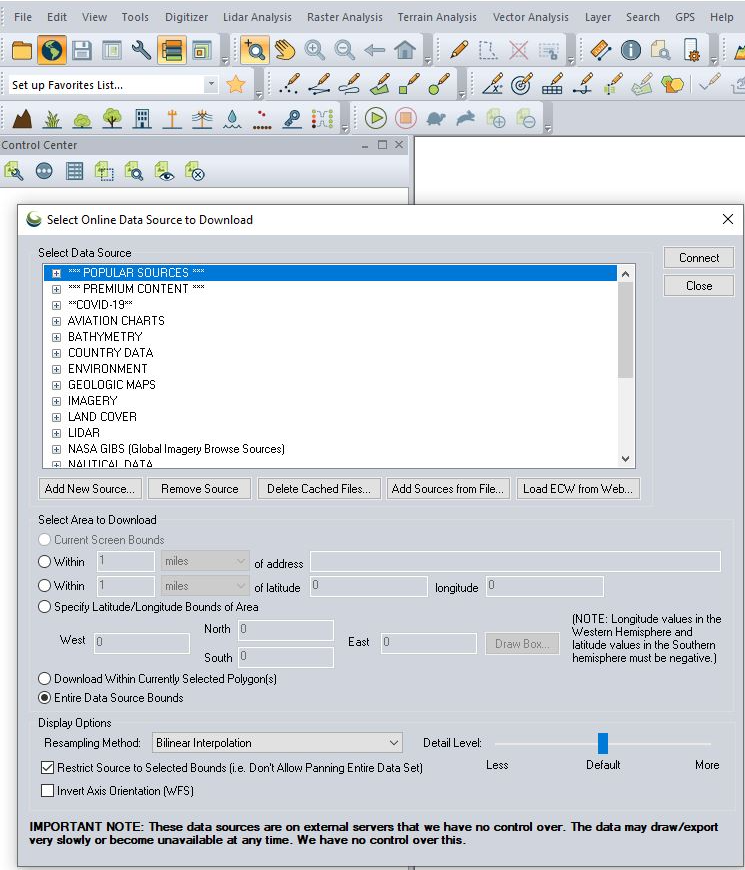Viewport: 745px width, 870px height.
Task: Click the Open Data Files folder icon
Action: pos(22,50)
